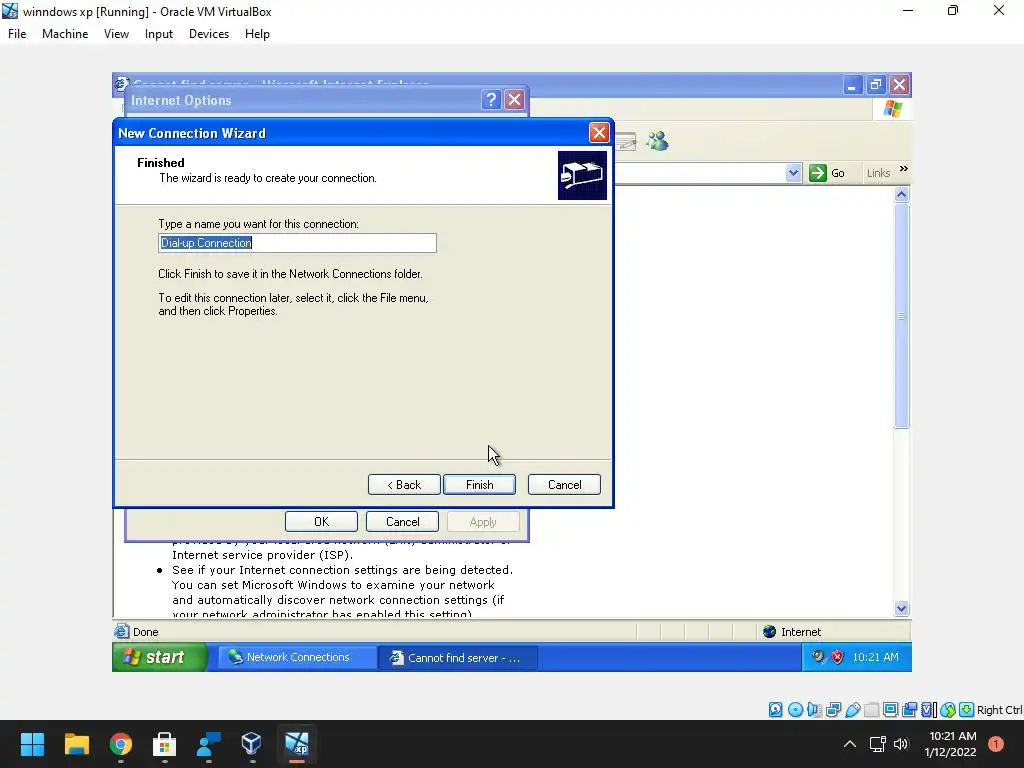Open VirtualBox Devices menu

209,34
